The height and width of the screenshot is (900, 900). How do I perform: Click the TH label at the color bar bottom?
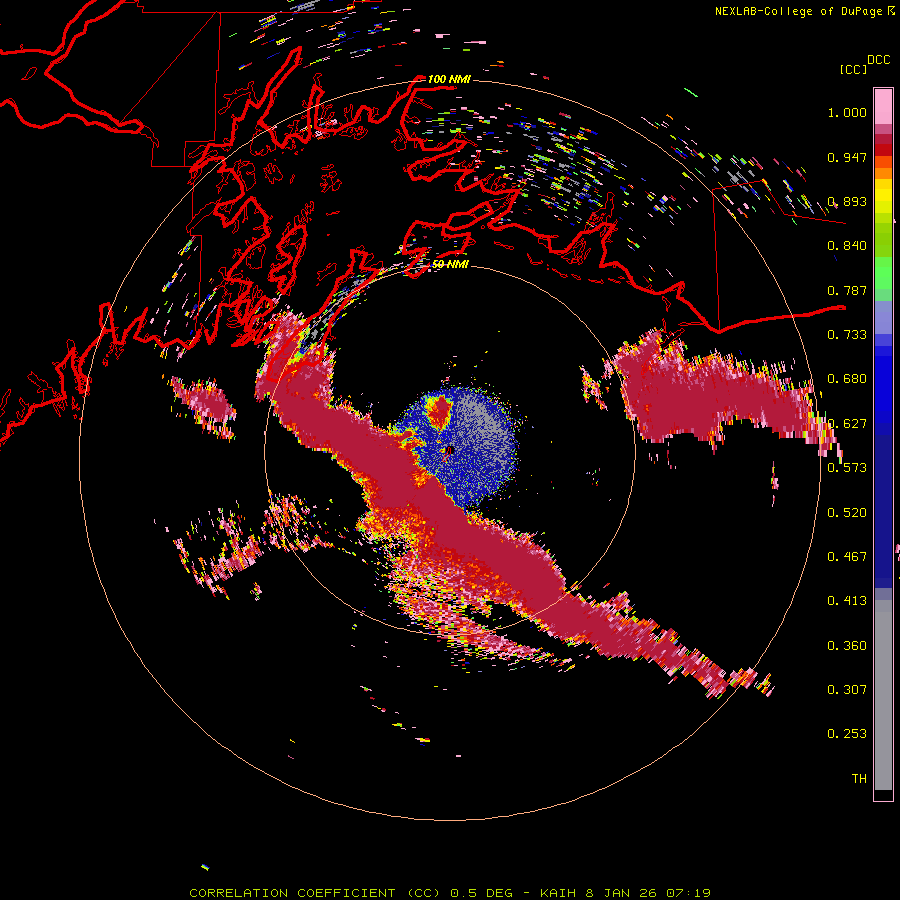pos(859,779)
